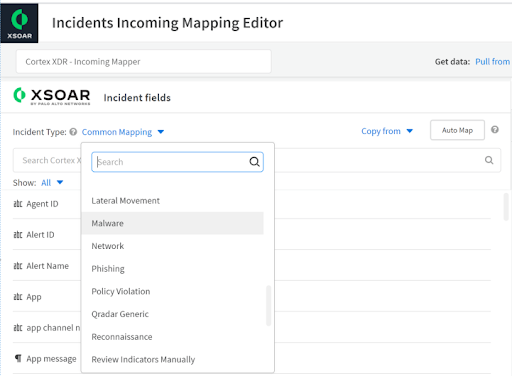512x376 pixels.
Task: Click the XSOAR logo icon in header
Action: pos(19,23)
